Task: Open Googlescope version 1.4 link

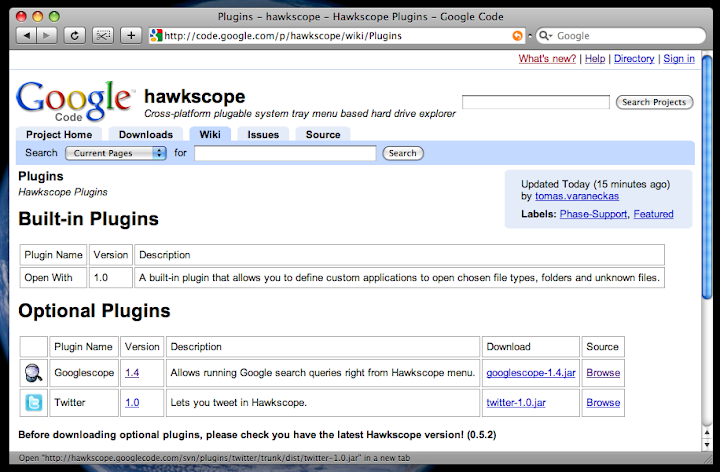Action: pyautogui.click(x=132, y=373)
